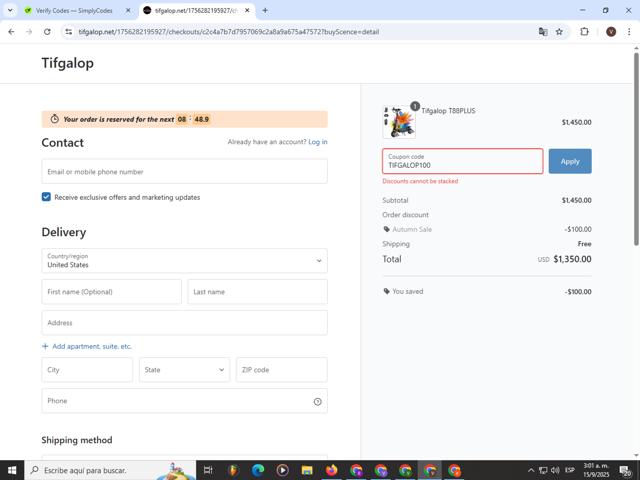
Task: Click the Tifgalop T88PLUS product thumbnail
Action: (399, 122)
